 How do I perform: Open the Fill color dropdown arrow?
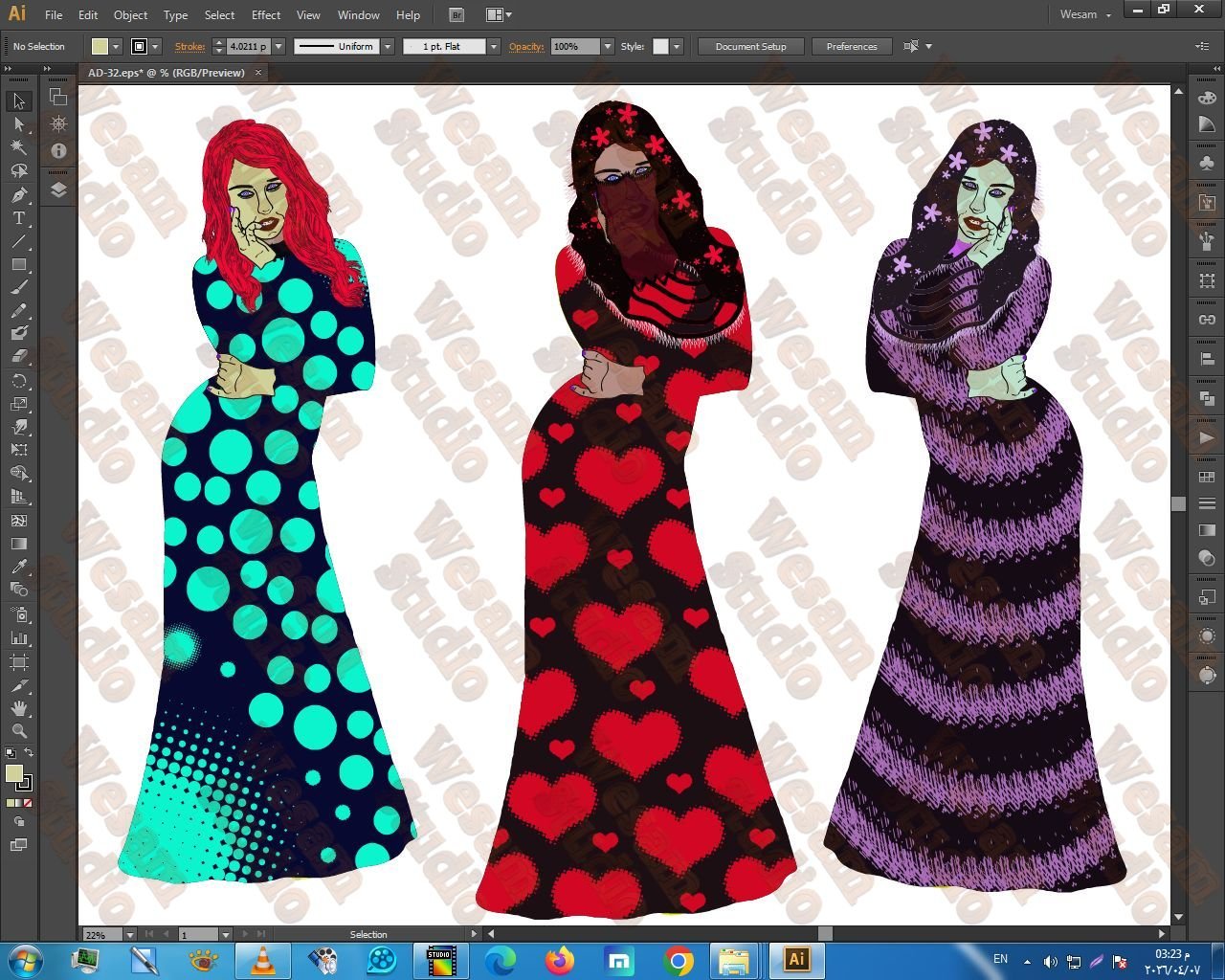pyautogui.click(x=116, y=46)
